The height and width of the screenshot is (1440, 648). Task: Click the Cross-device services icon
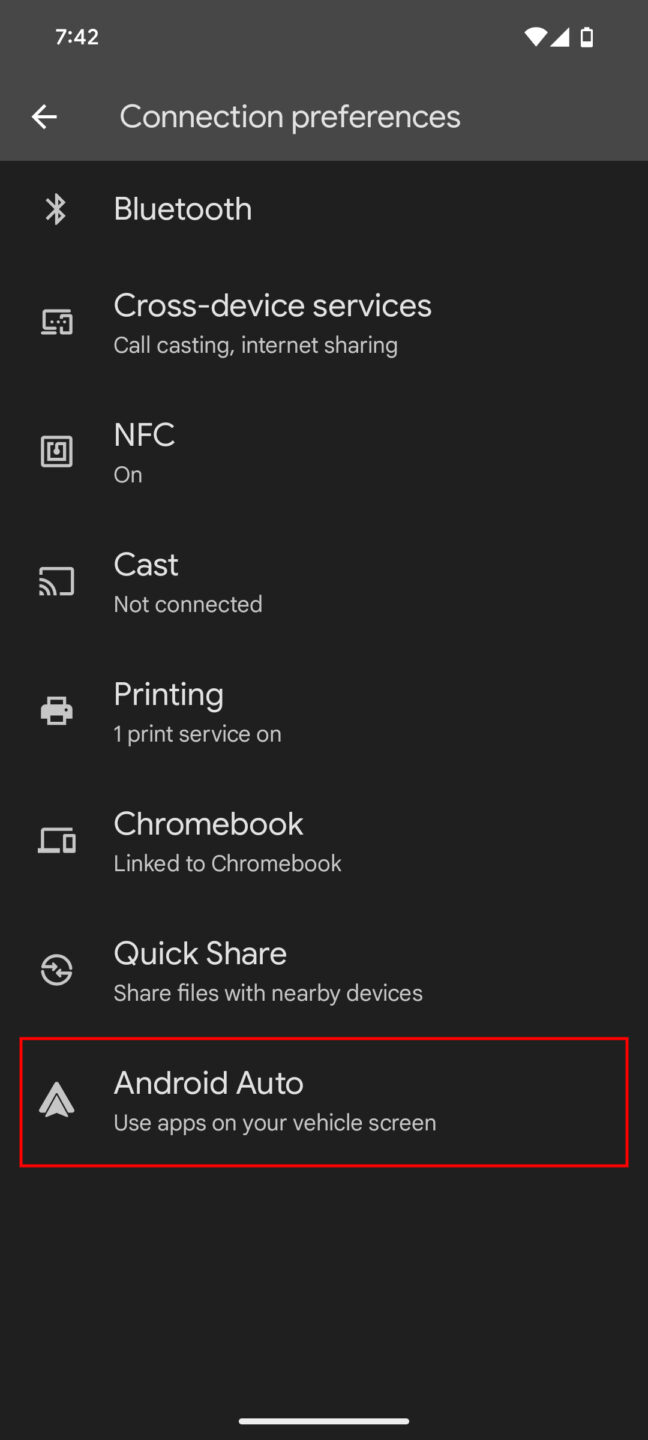coord(56,323)
